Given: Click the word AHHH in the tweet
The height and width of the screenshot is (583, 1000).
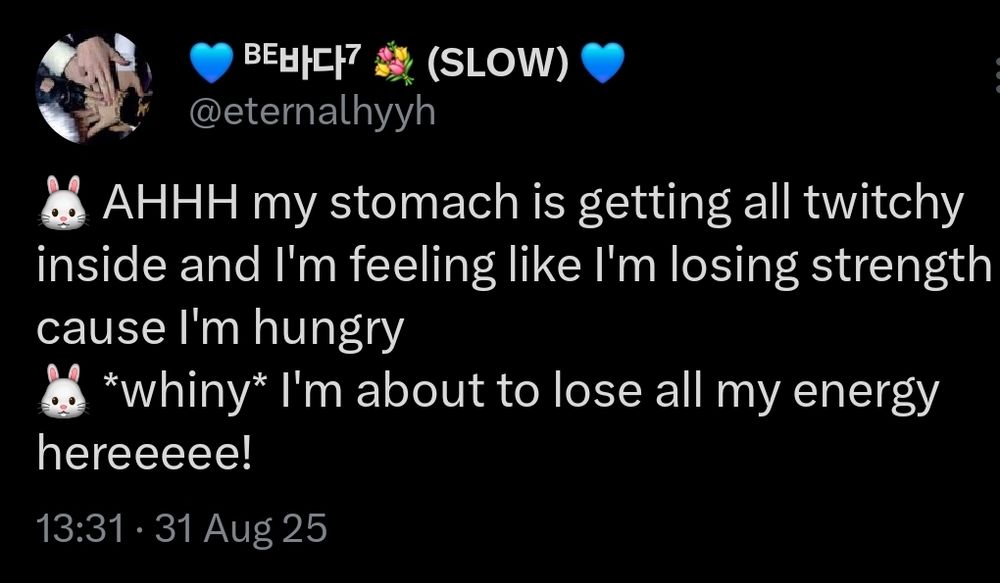Looking at the screenshot, I should (x=171, y=202).
